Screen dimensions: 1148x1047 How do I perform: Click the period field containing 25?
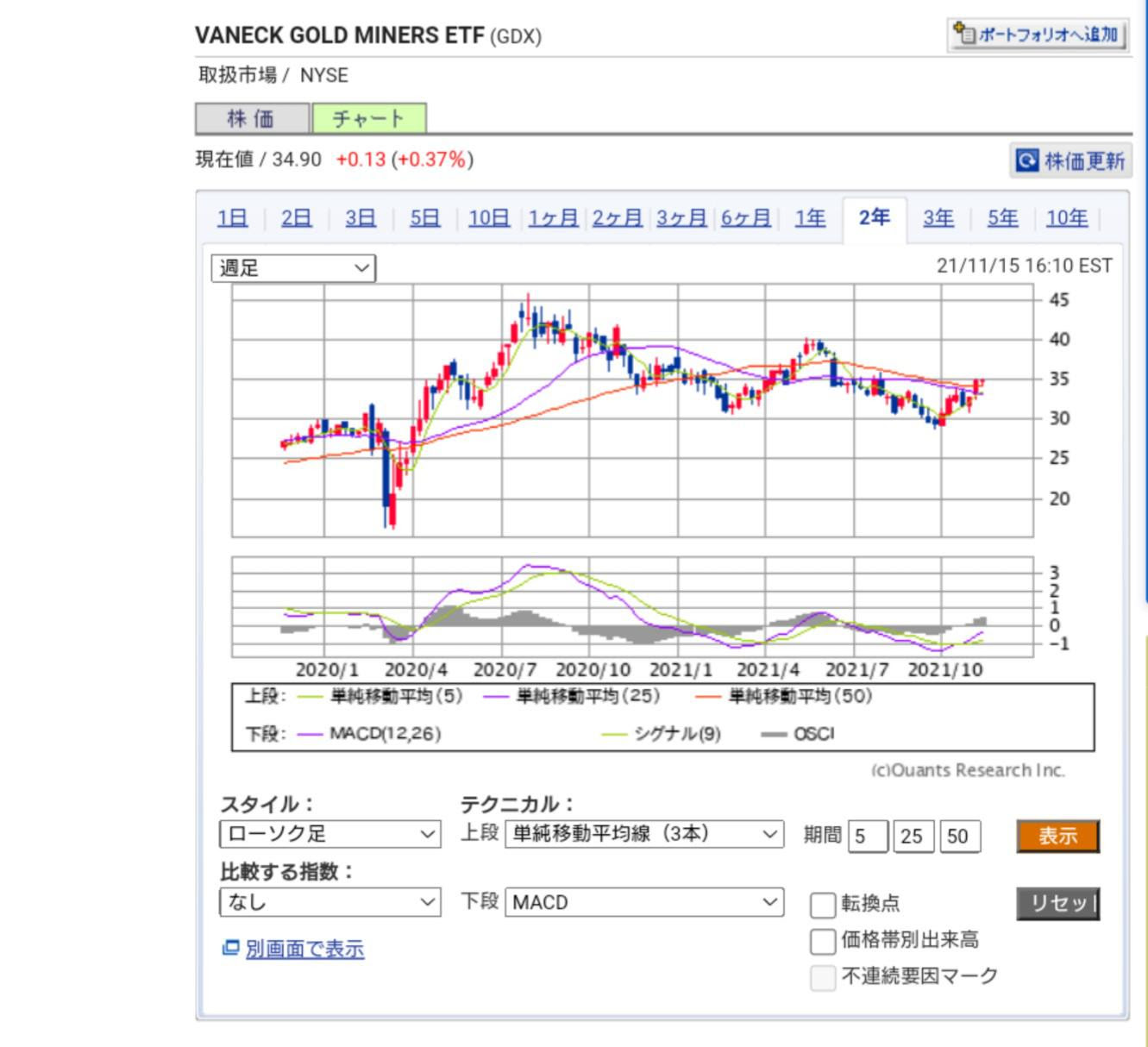913,836
